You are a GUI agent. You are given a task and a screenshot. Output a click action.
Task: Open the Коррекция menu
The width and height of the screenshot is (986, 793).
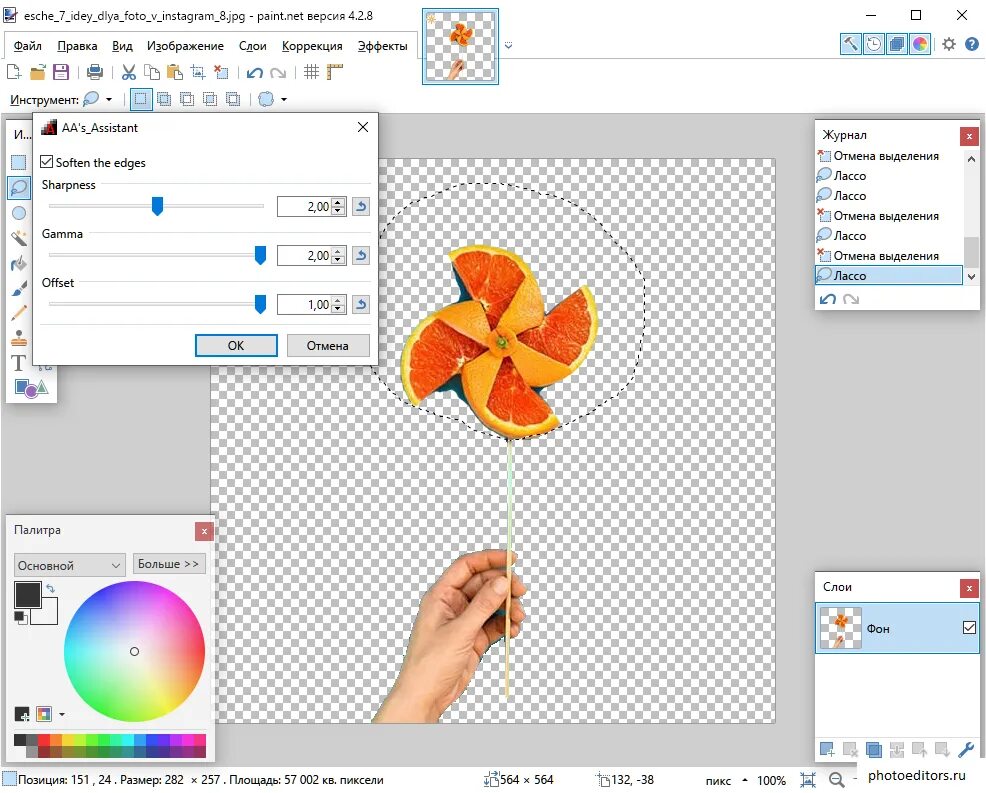pyautogui.click(x=312, y=46)
